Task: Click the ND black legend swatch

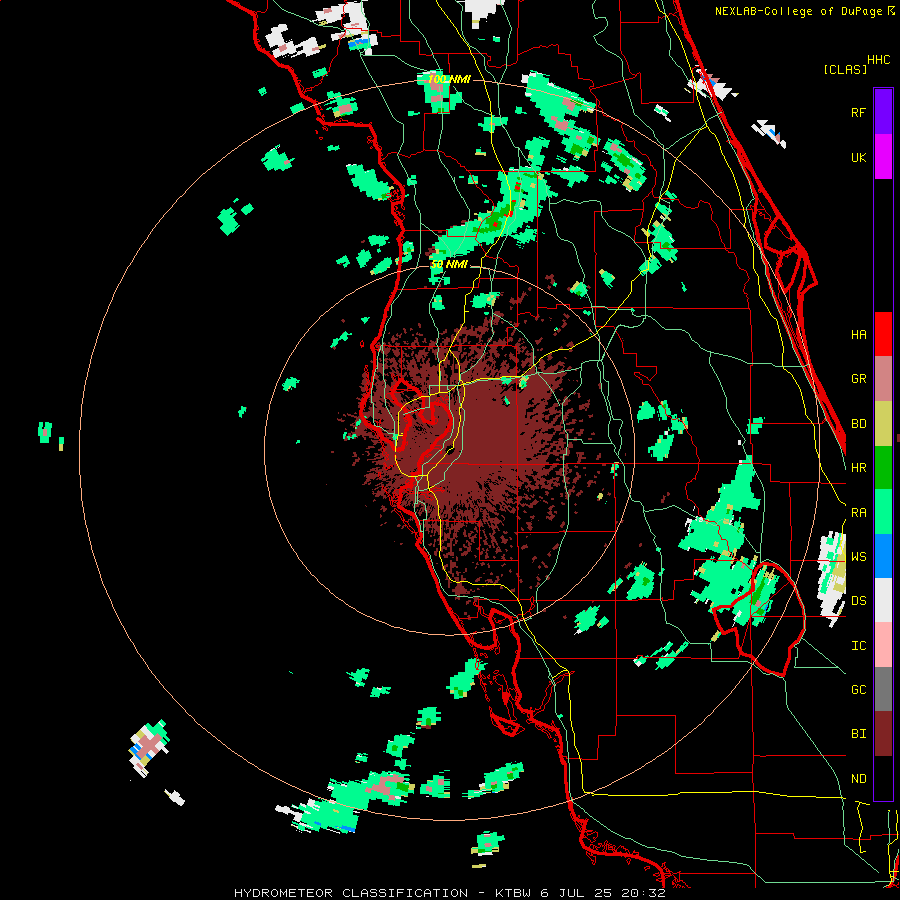Action: tap(883, 778)
